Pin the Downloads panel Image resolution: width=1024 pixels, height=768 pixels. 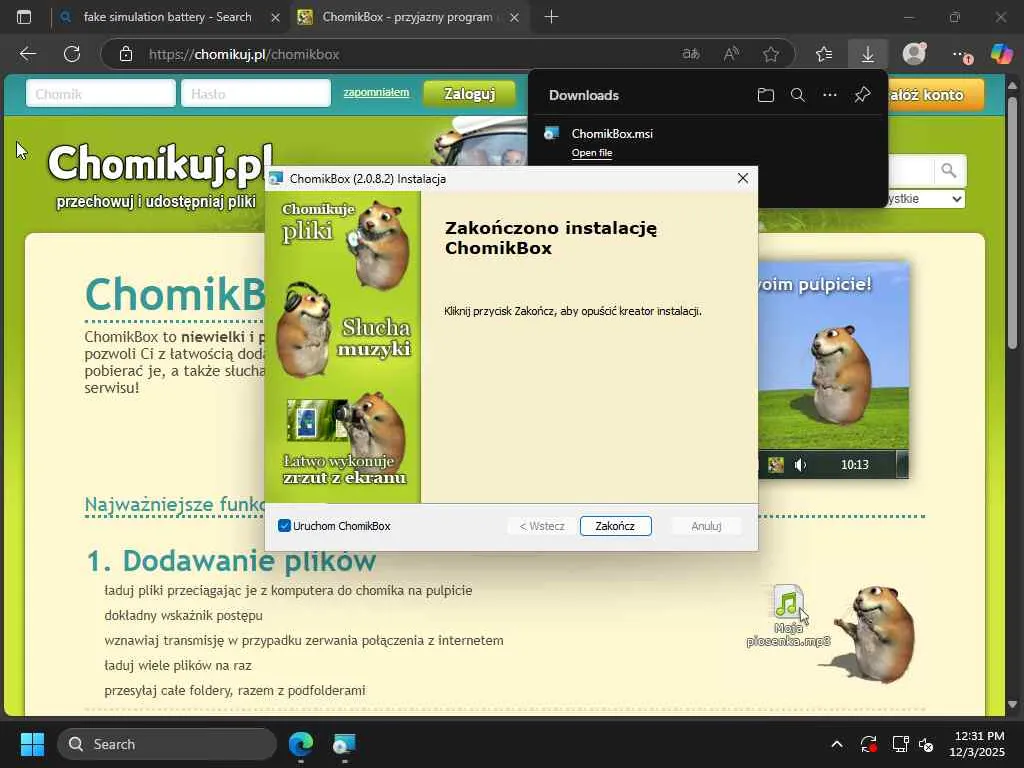(x=862, y=95)
